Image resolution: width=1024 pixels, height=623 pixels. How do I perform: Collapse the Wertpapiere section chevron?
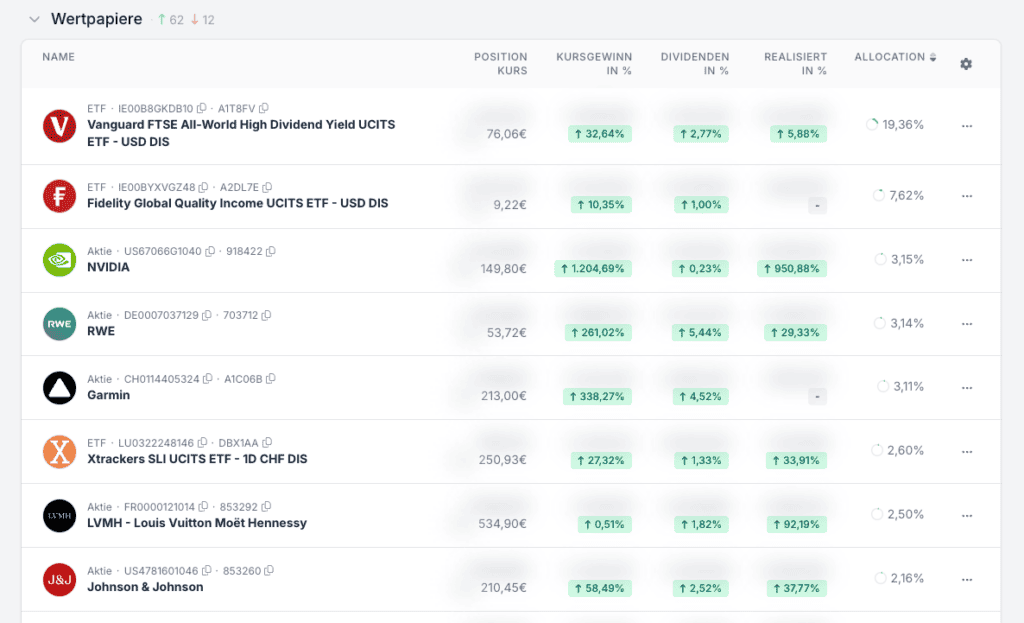35,20
